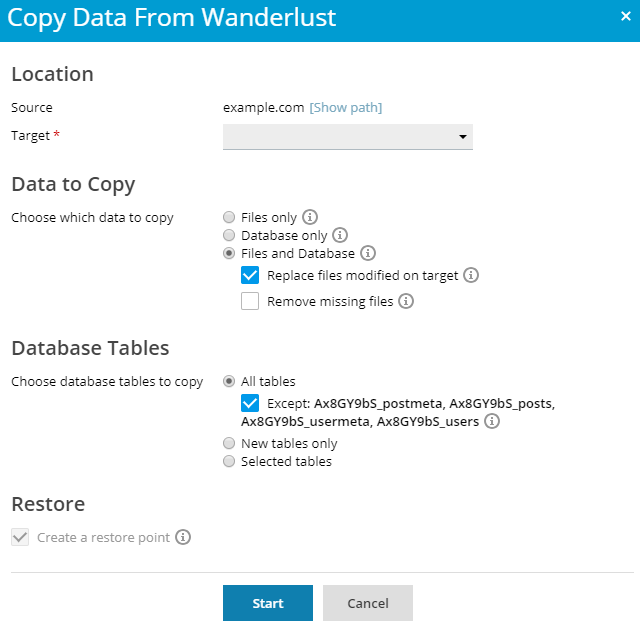Image resolution: width=640 pixels, height=631 pixels.
Task: Click info icon next to Database only
Action: [x=340, y=236]
